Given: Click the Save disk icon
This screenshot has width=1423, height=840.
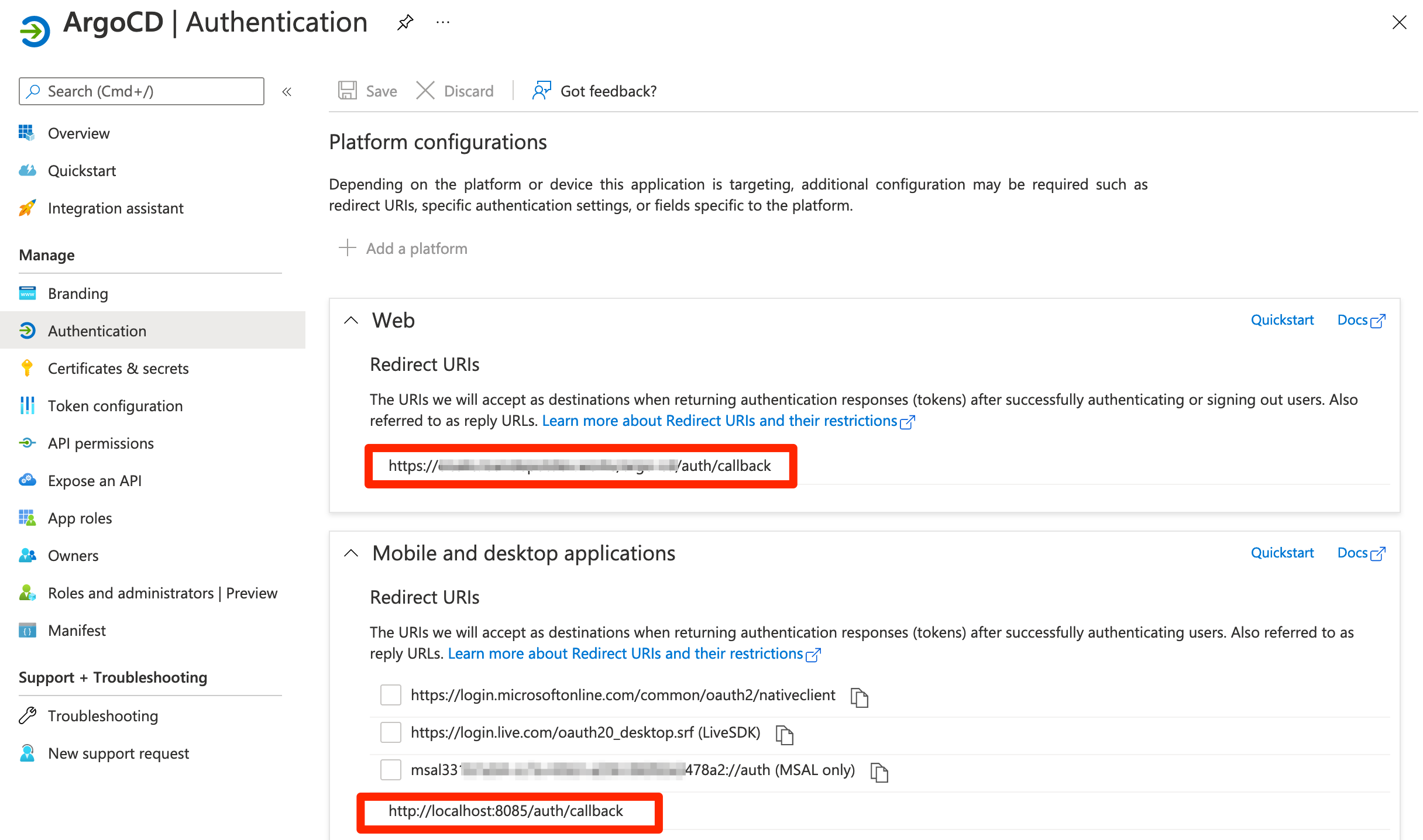Looking at the screenshot, I should coord(348,91).
